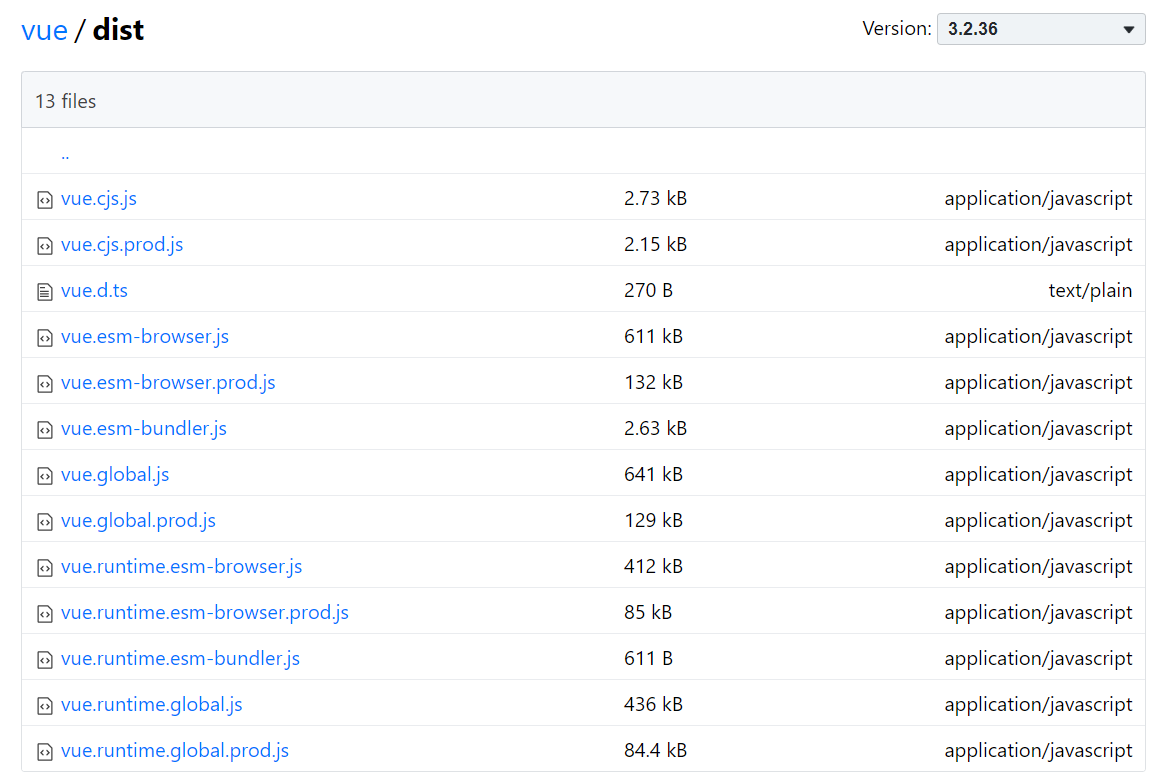Click the file icon beside vue.esm-browser.prod.js
Screen dimensions: 1165x784
(45, 384)
